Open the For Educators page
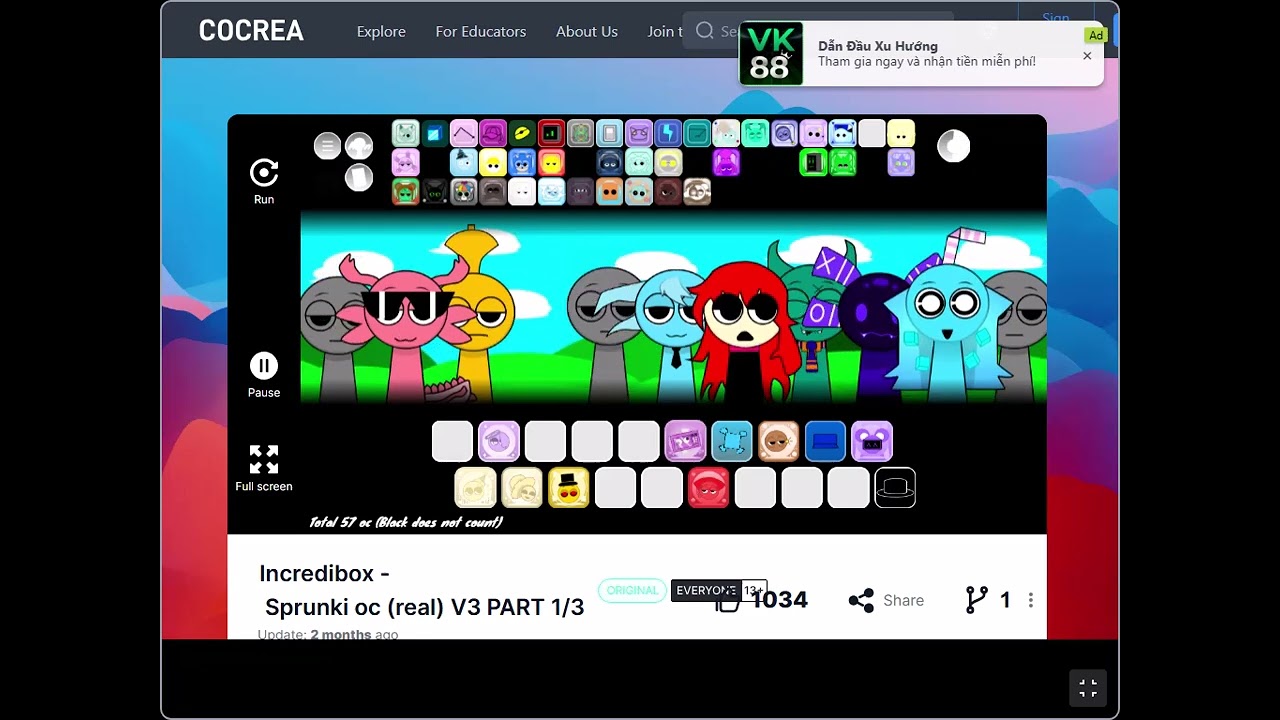The image size is (1280, 720). 481,31
